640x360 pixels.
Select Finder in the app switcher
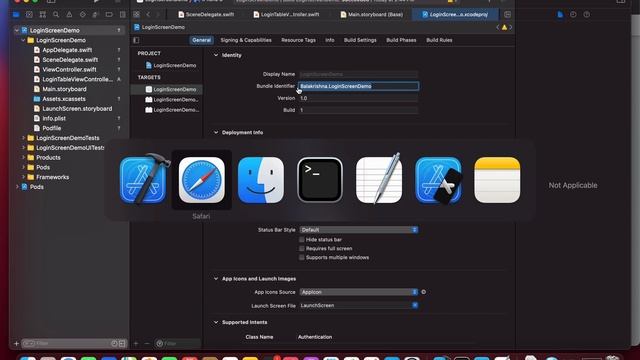pos(261,180)
